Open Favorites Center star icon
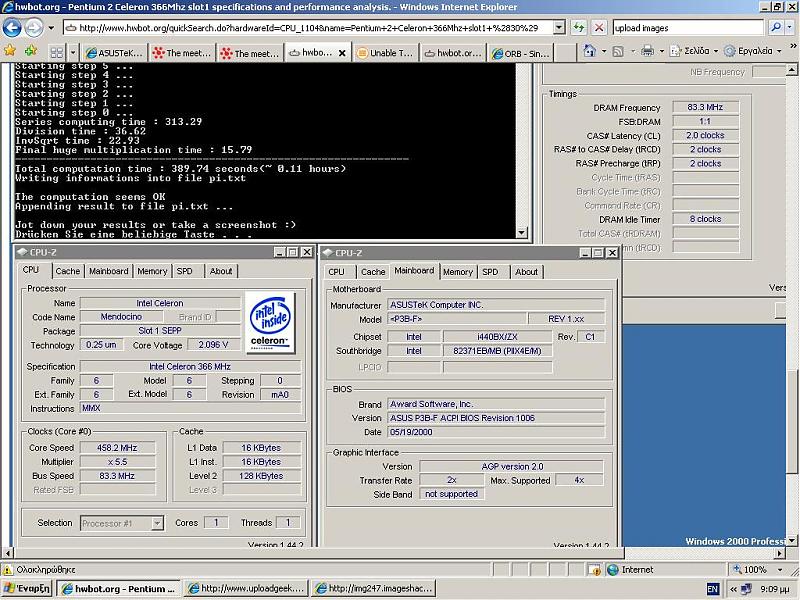Image resolution: width=800 pixels, height=600 pixels. point(10,51)
